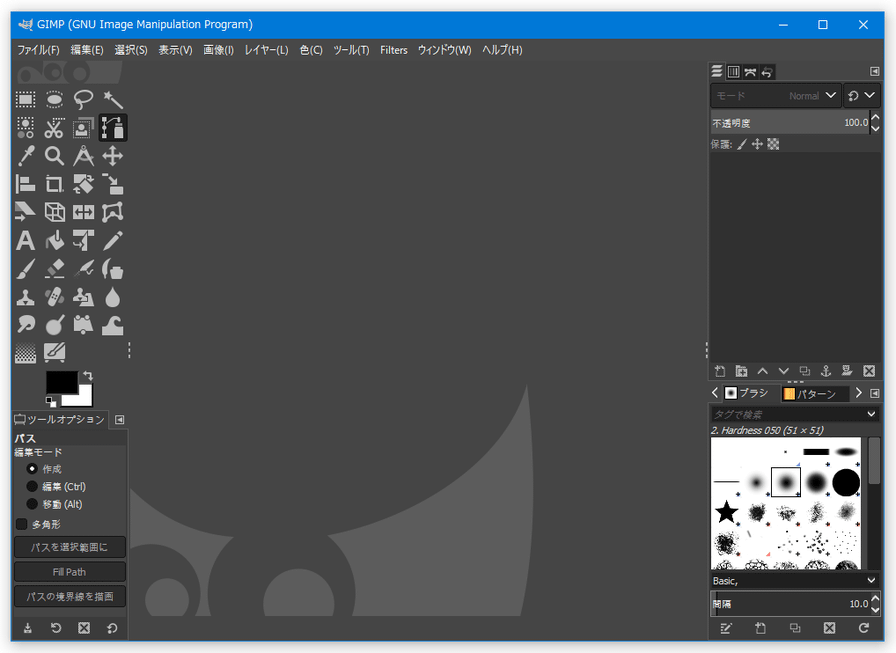Select the Color Picker eyedropper tool
The image size is (896, 653).
(x=25, y=156)
